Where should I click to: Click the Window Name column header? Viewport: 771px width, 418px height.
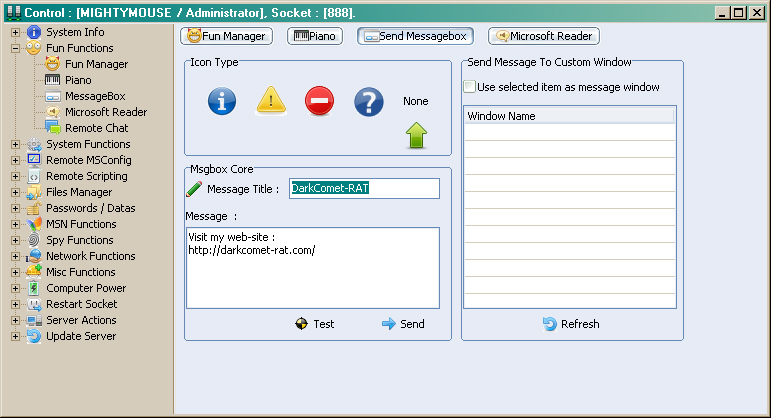click(x=569, y=116)
